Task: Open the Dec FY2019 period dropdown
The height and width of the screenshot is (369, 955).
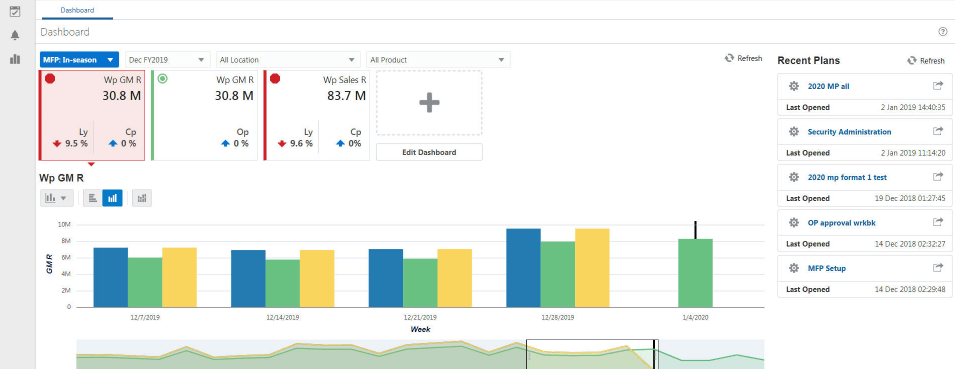Action: pos(167,60)
